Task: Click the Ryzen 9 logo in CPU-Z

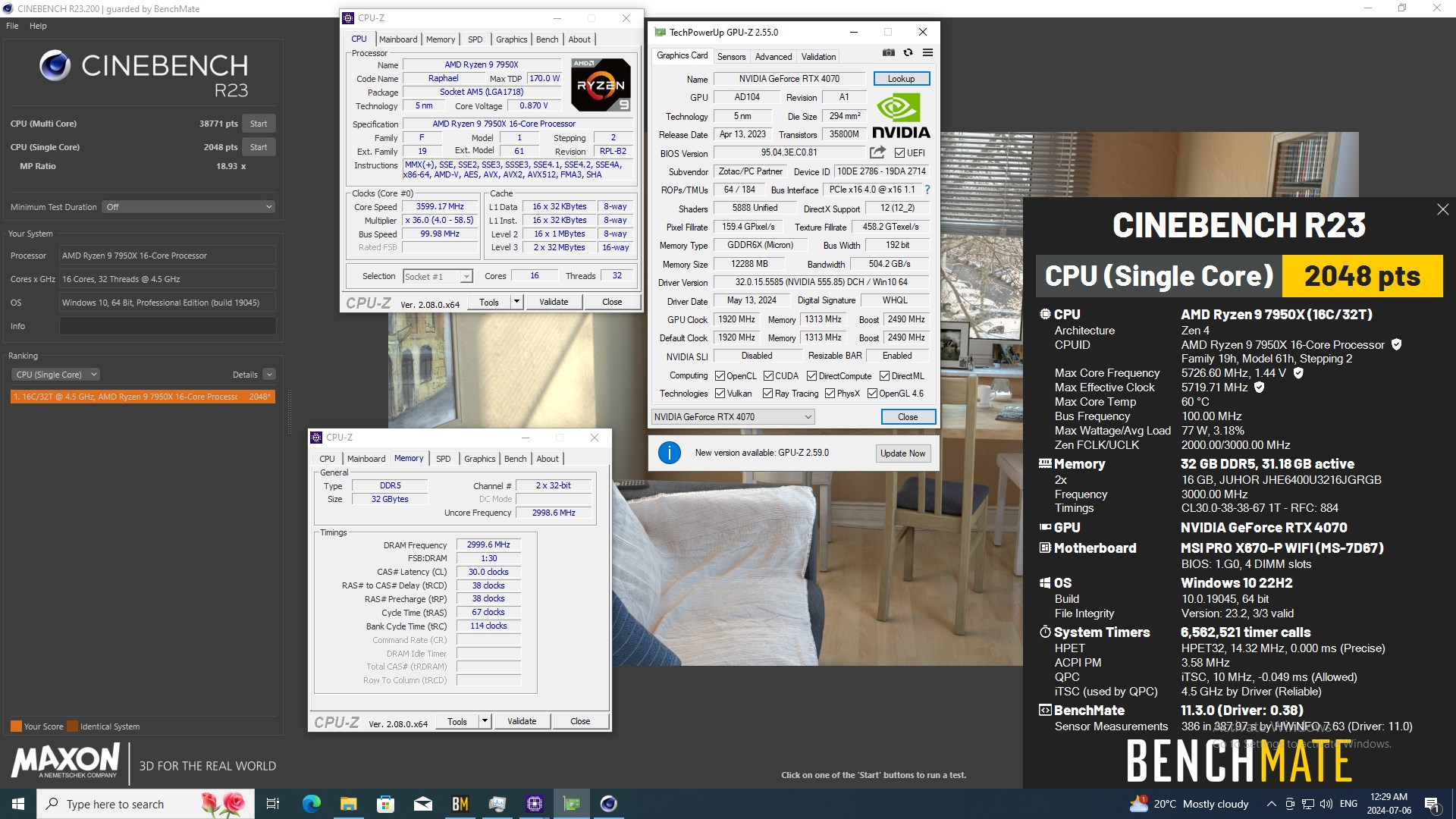Action: coord(601,84)
